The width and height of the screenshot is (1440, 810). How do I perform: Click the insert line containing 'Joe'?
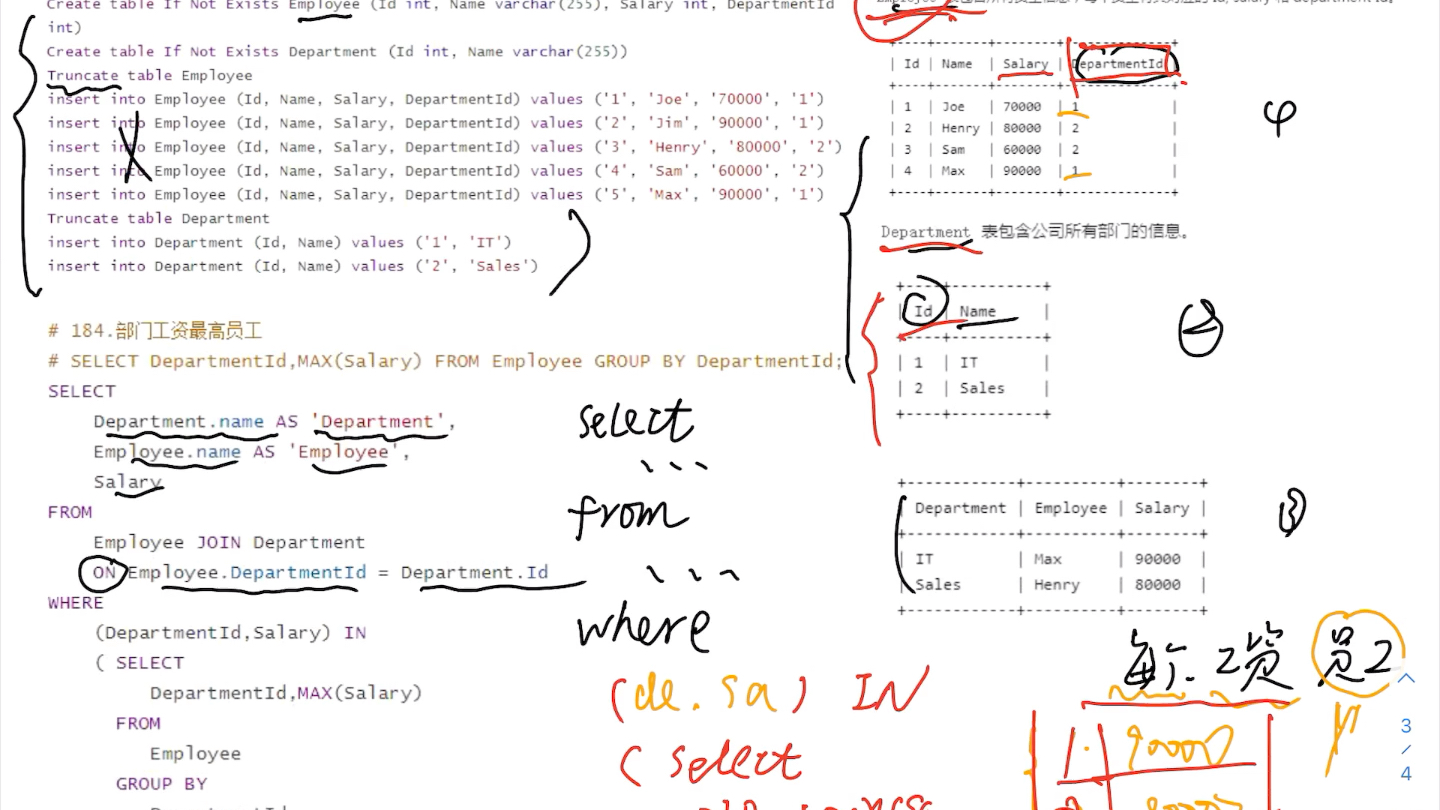pos(435,99)
